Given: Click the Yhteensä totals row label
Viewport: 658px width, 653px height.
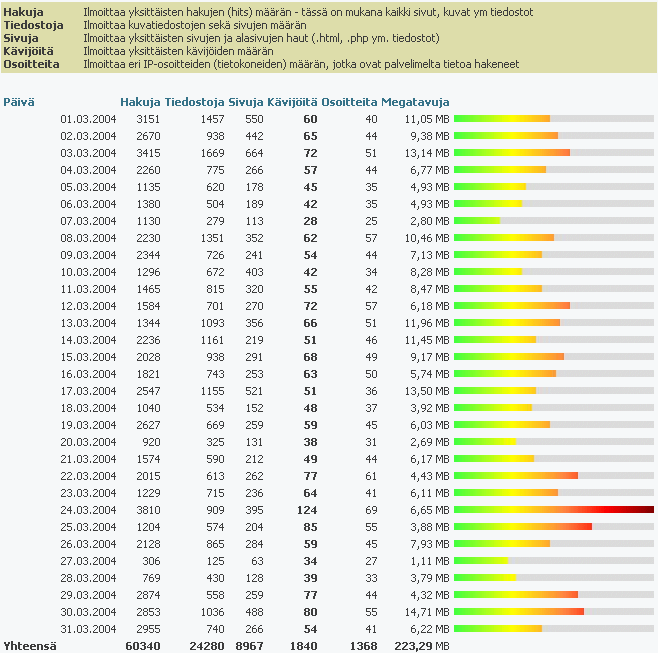Looking at the screenshot, I should coord(30,646).
